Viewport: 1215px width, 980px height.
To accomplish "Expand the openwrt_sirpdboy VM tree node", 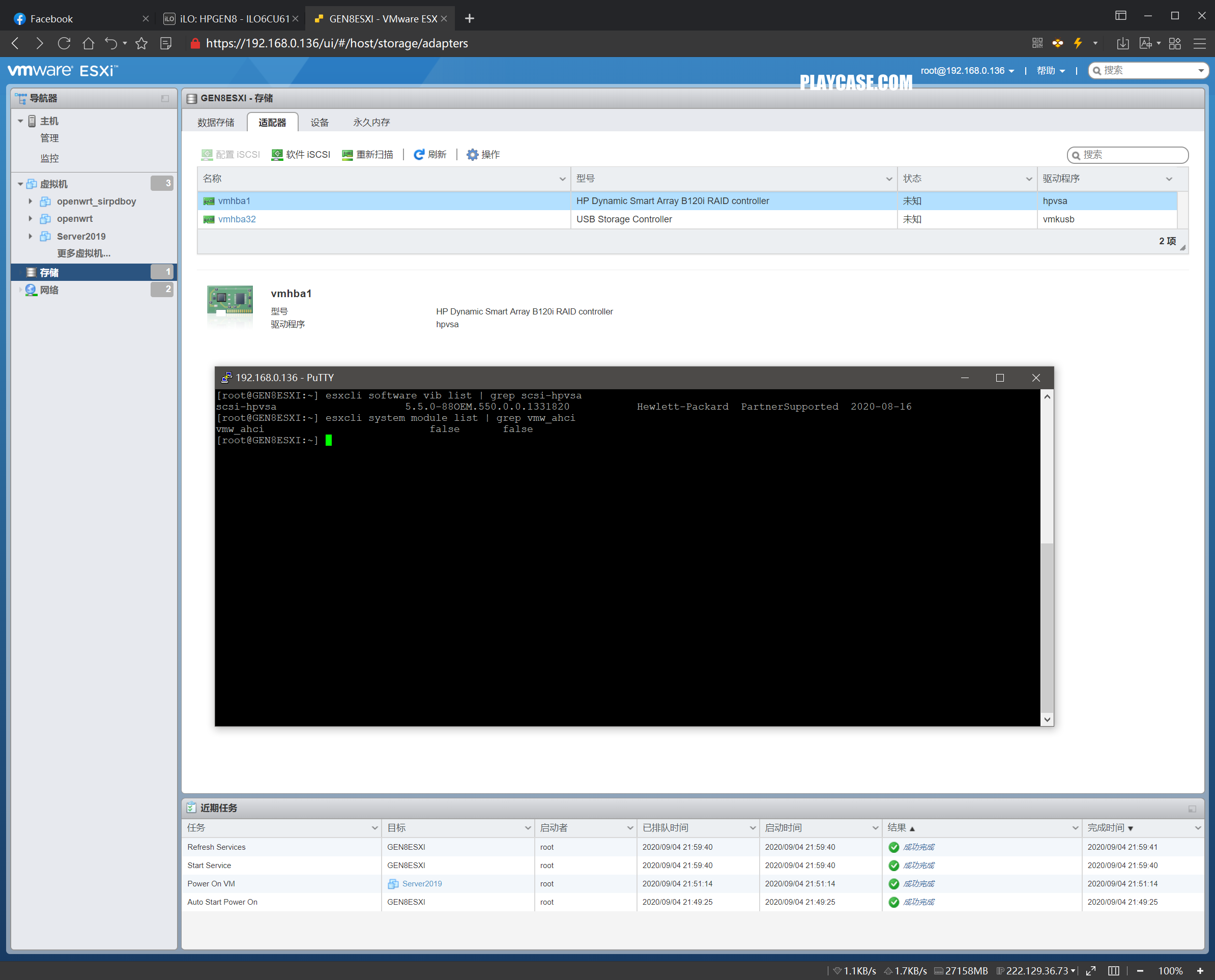I will [31, 201].
